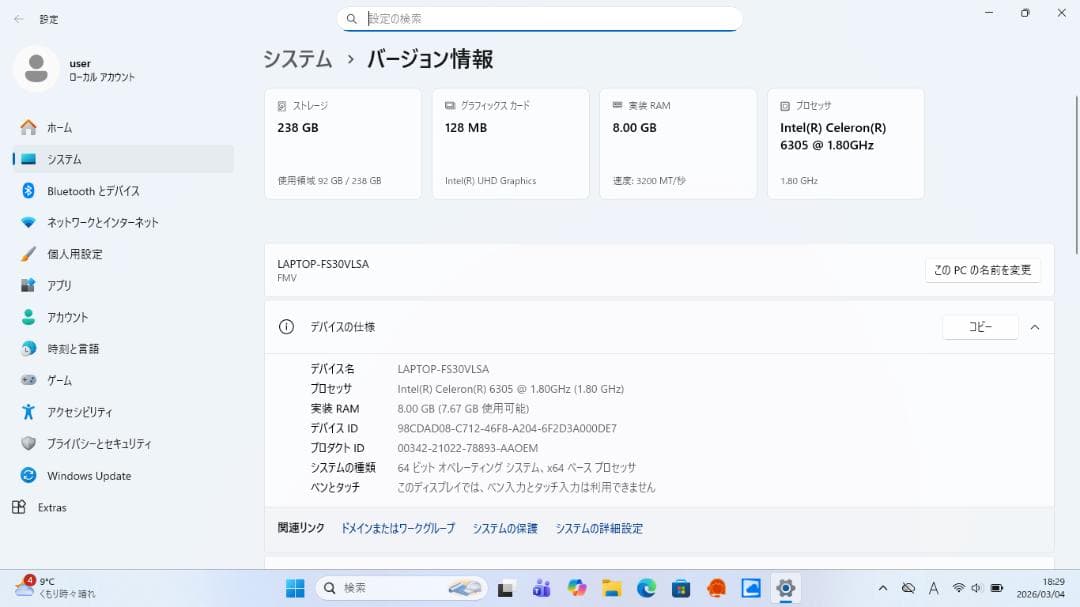Open Wi-Fi network tray icon
This screenshot has width=1080, height=607.
958,588
